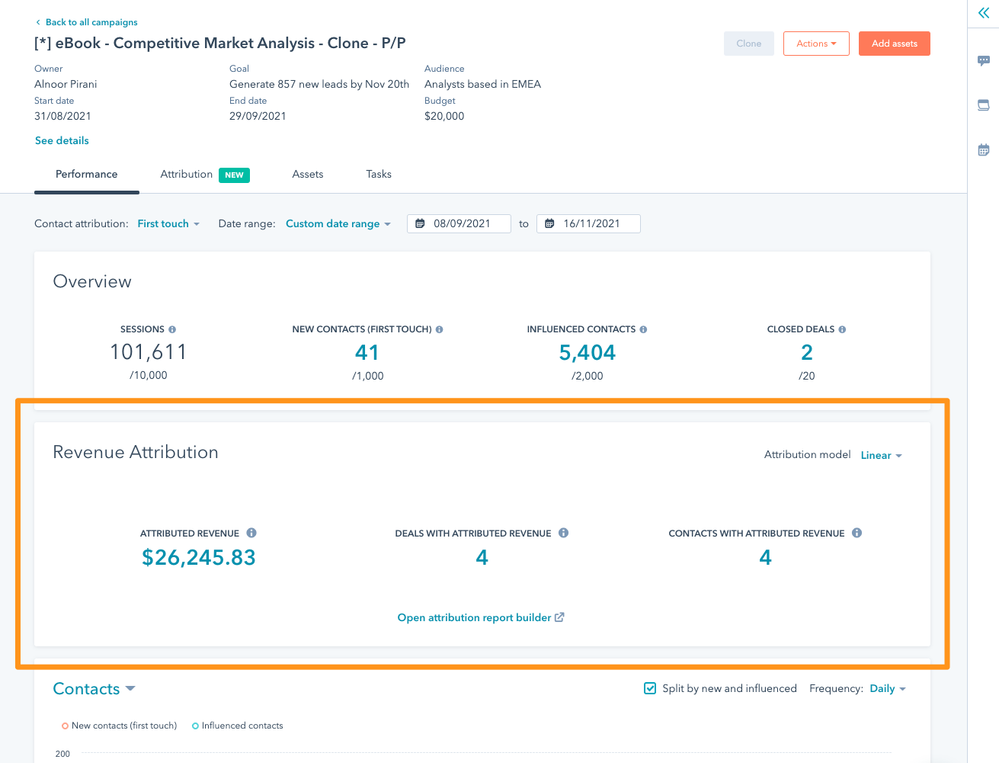Click the Add assets button
This screenshot has width=999, height=763.
coord(895,43)
